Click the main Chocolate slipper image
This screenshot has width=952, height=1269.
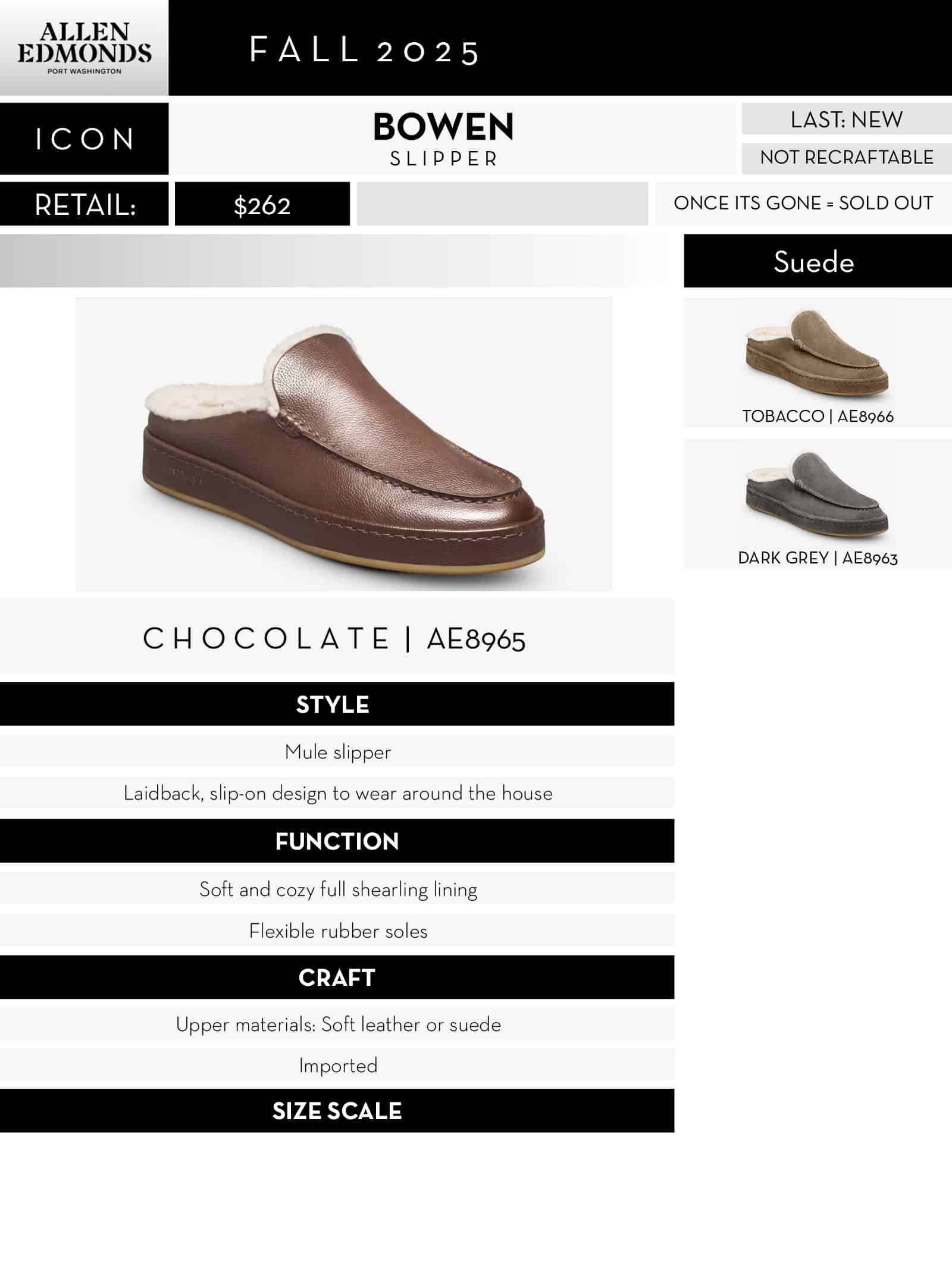tap(344, 444)
